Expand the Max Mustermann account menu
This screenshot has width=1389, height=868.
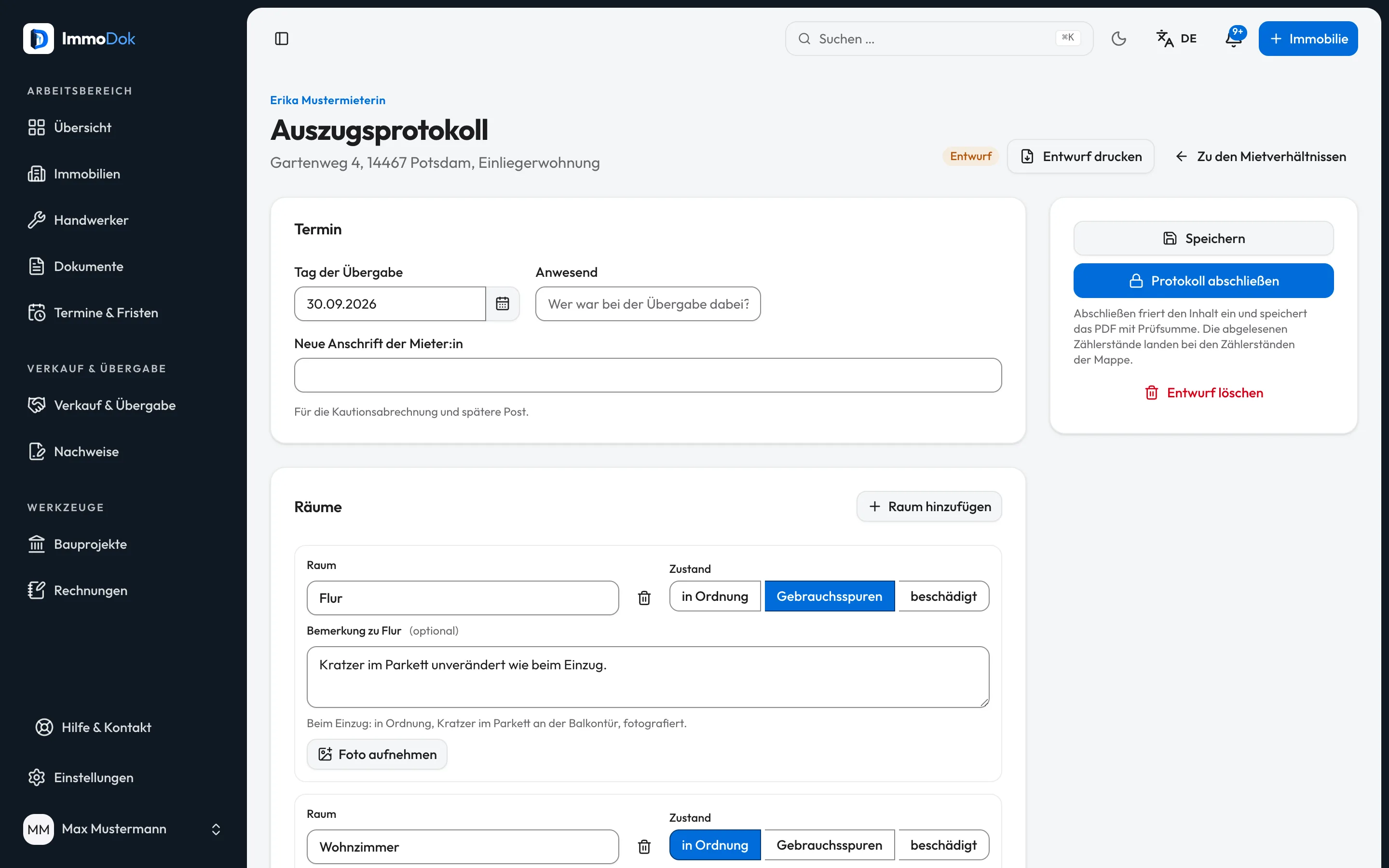point(216,829)
